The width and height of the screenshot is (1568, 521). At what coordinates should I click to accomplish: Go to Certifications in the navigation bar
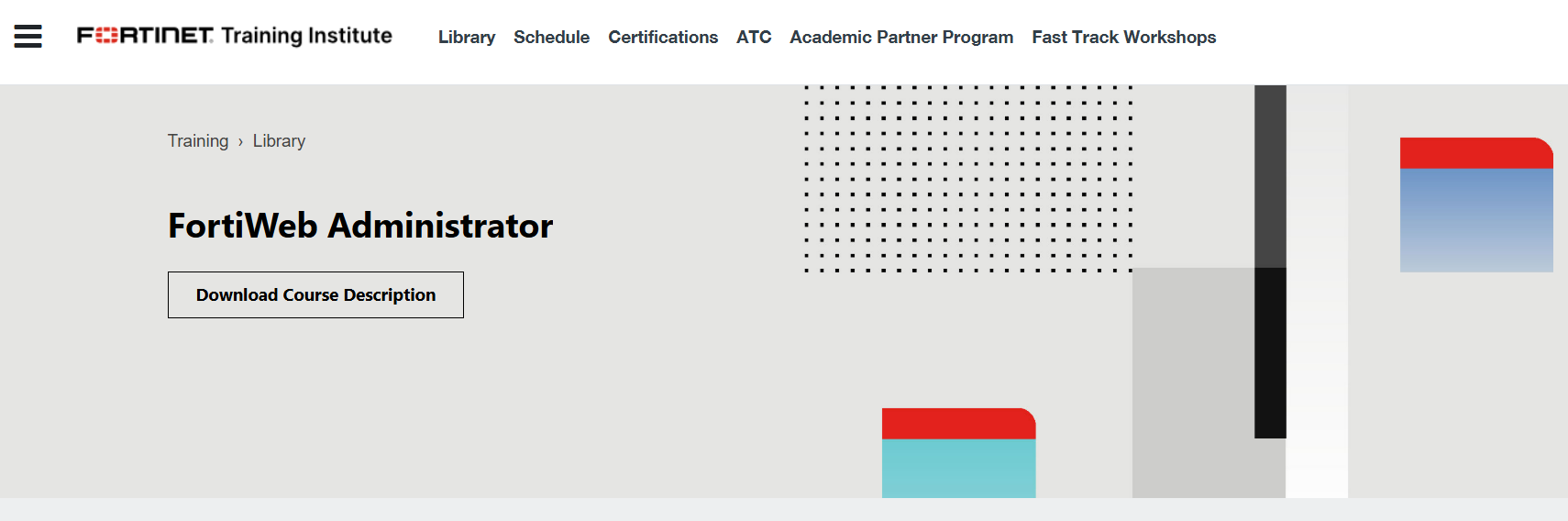point(663,37)
